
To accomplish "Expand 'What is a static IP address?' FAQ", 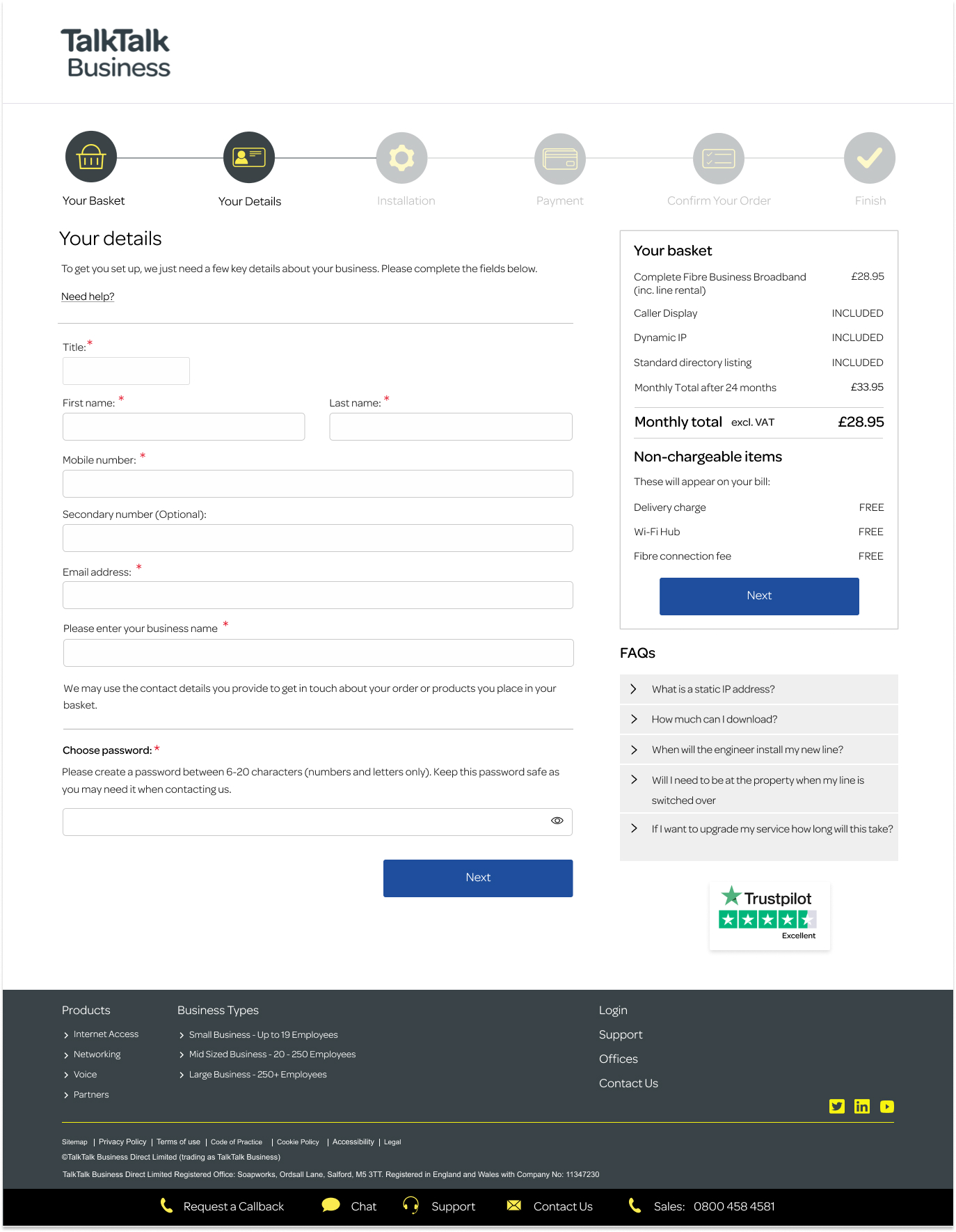I will coord(712,689).
